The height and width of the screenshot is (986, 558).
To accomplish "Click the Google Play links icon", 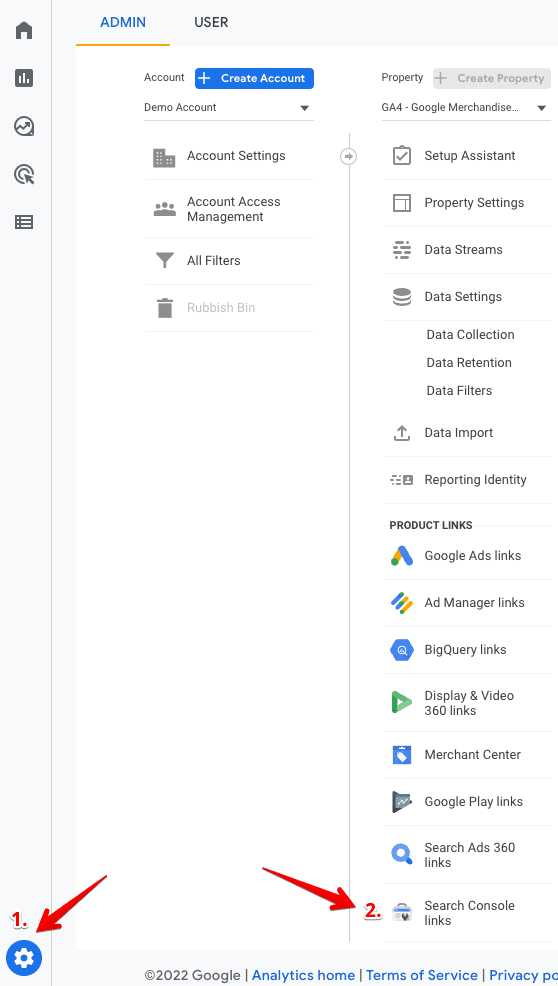I will tap(401, 802).
